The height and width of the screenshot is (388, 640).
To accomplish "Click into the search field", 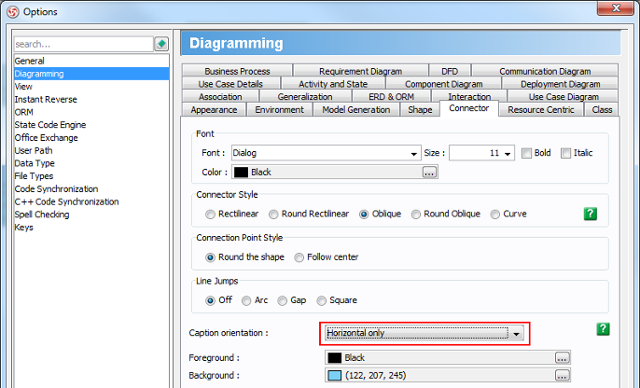I will (83, 44).
